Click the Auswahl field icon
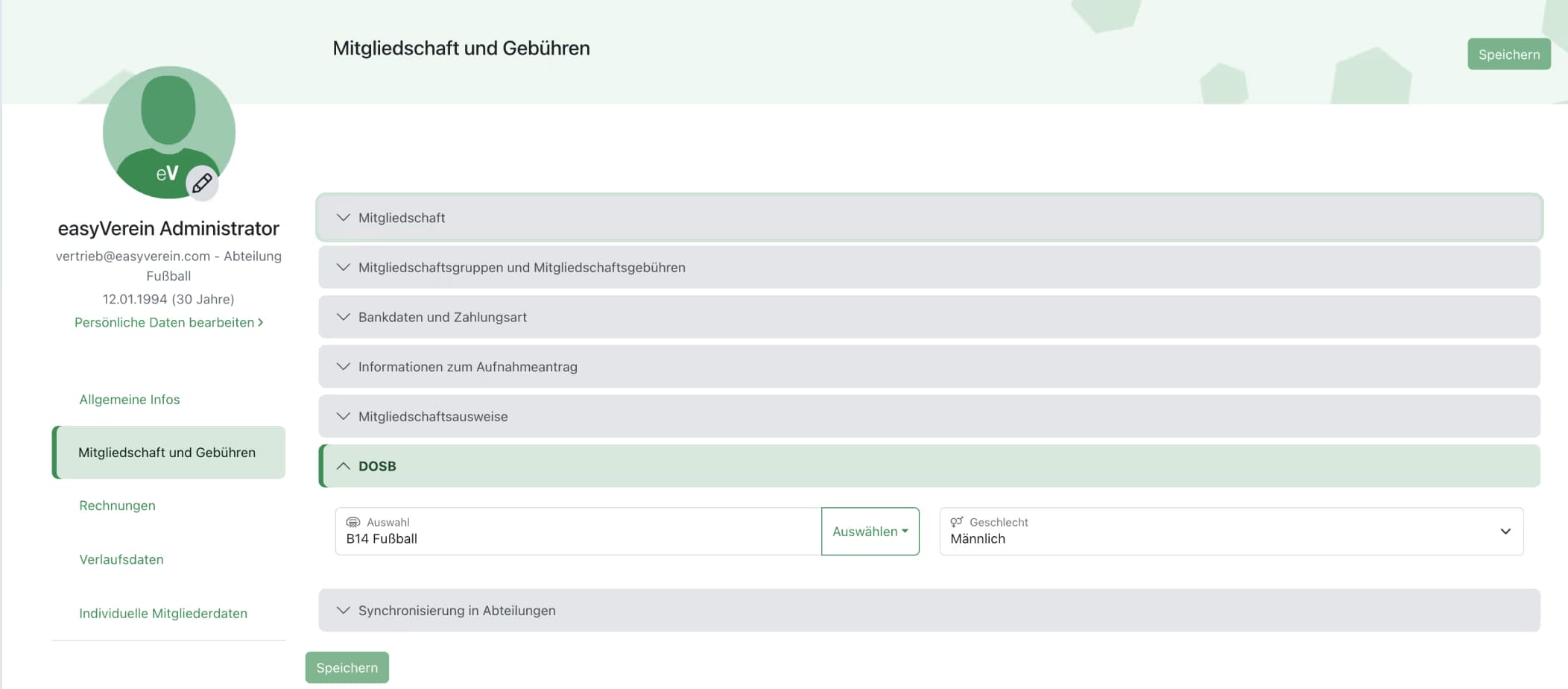The width and height of the screenshot is (1568, 689). (353, 522)
